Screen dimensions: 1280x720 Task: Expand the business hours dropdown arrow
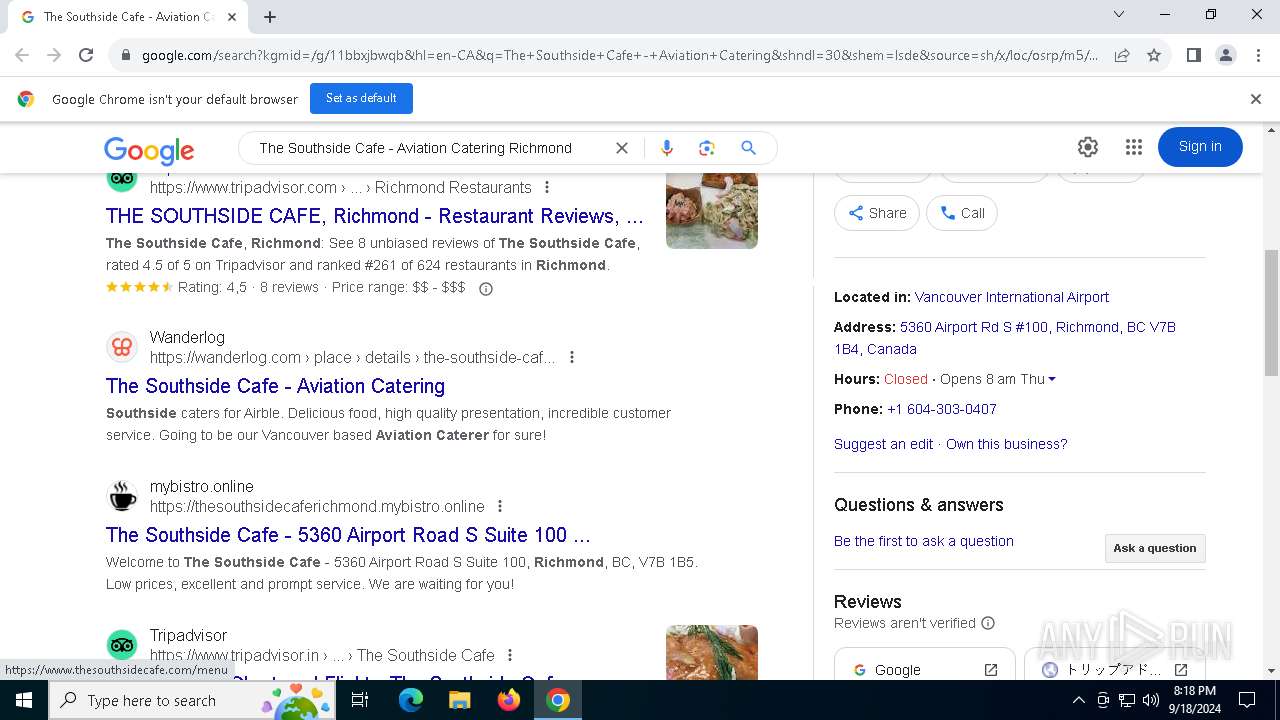pyautogui.click(x=1052, y=379)
